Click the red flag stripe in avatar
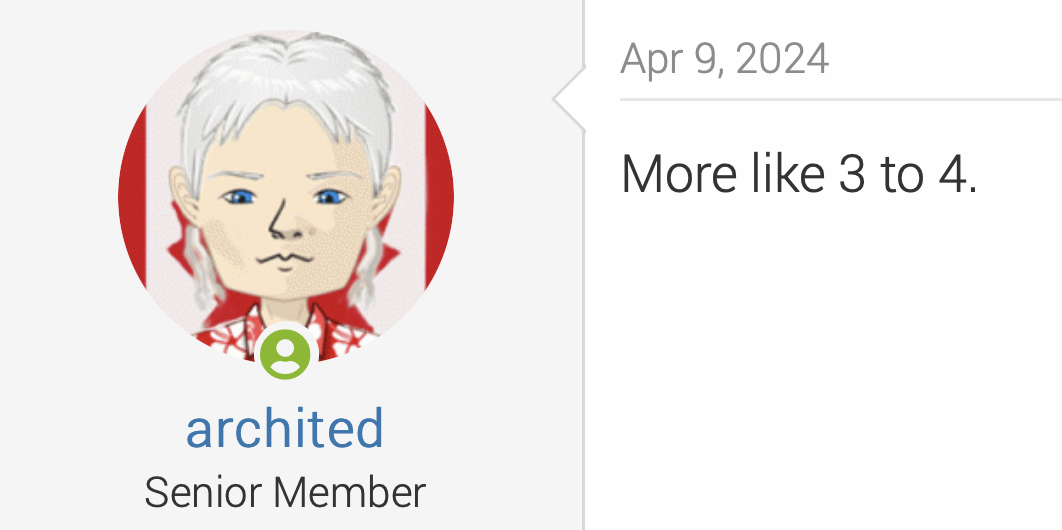The width and height of the screenshot is (1062, 530). click(440, 196)
